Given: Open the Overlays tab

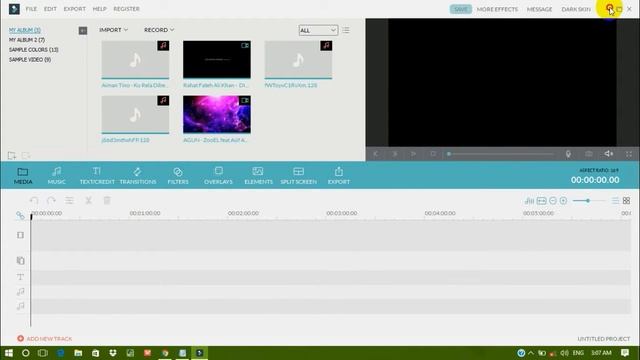Looking at the screenshot, I should click(218, 176).
